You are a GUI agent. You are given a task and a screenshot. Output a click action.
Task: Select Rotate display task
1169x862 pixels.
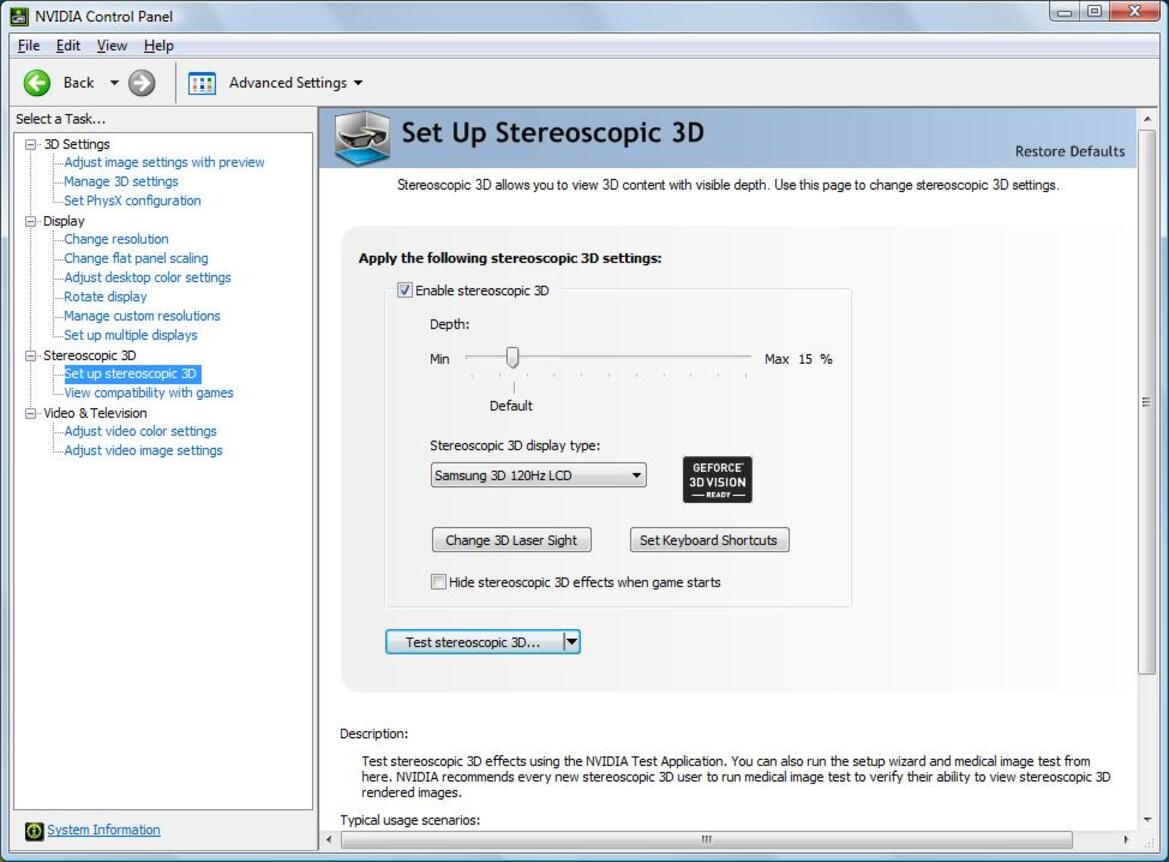coord(105,297)
